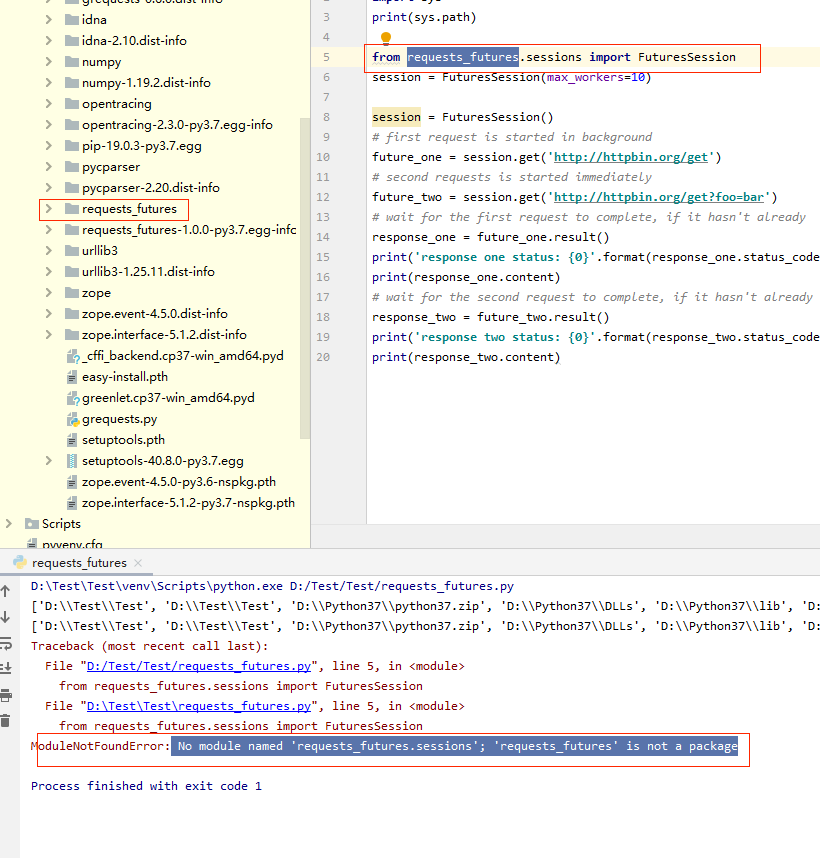Navigate down the stack trace arrow icon
This screenshot has height=858, width=820.
click(x=8, y=618)
